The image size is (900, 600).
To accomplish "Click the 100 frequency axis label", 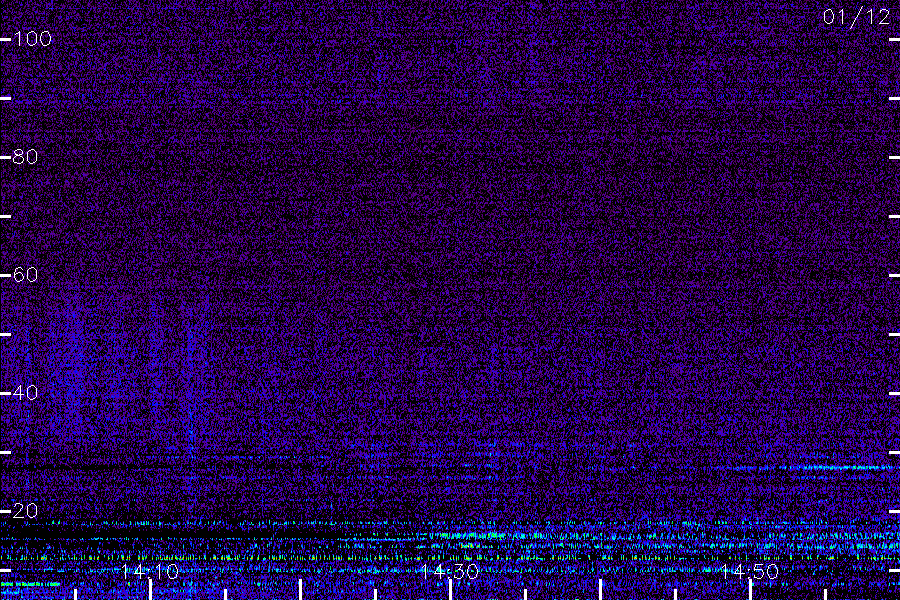I will pos(32,38).
